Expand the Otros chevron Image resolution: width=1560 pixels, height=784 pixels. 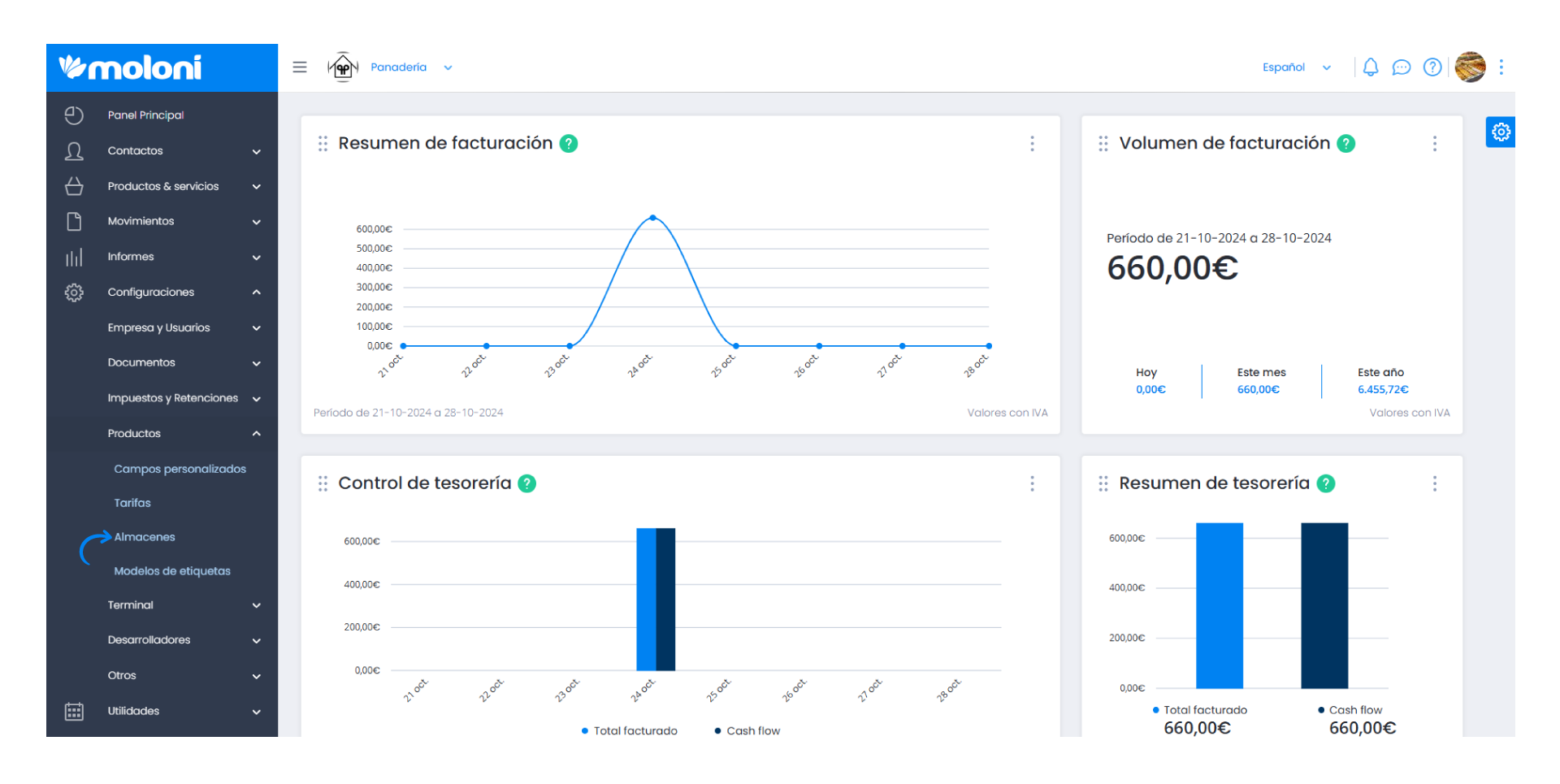[257, 676]
